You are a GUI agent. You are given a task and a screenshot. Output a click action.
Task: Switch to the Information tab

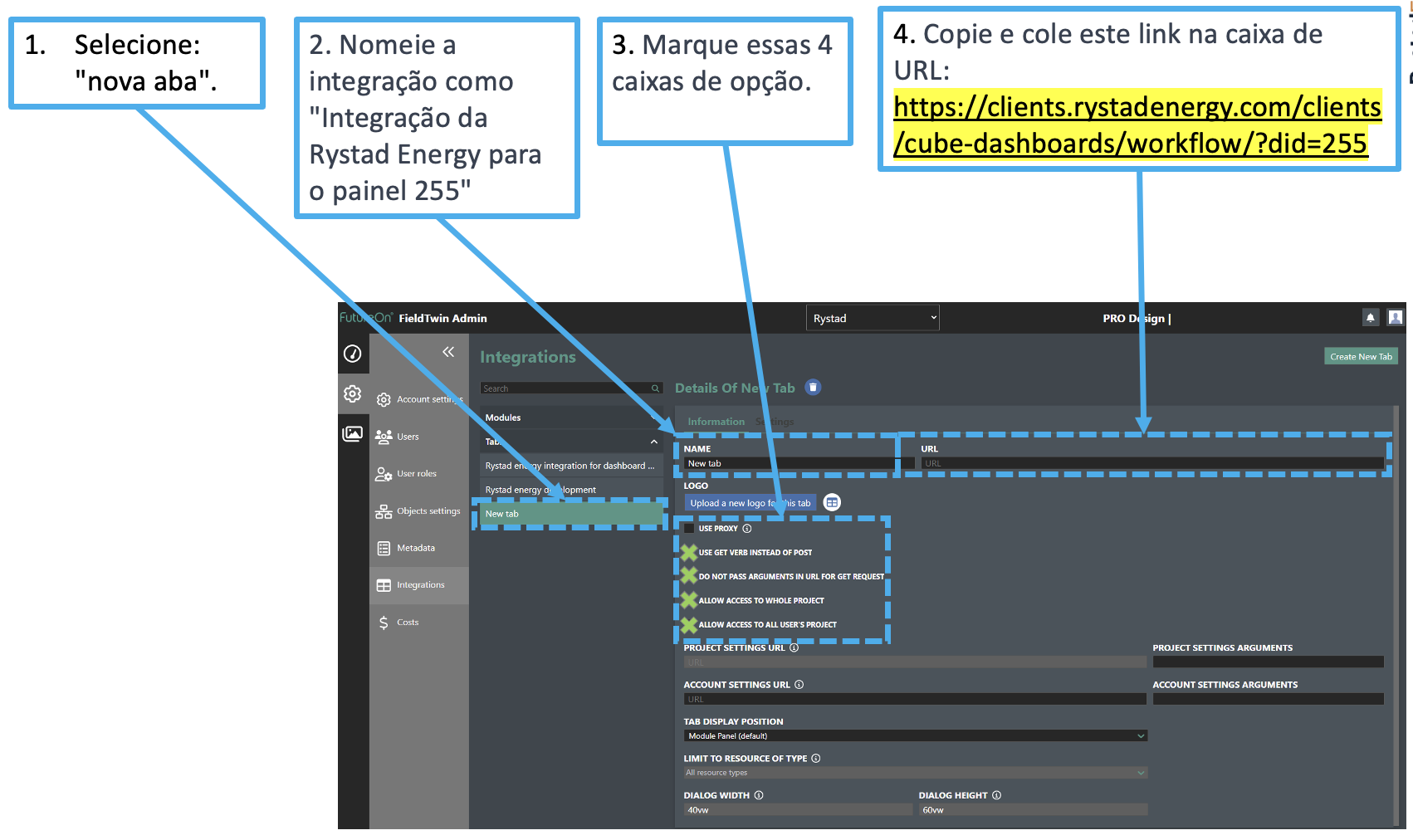coord(716,422)
